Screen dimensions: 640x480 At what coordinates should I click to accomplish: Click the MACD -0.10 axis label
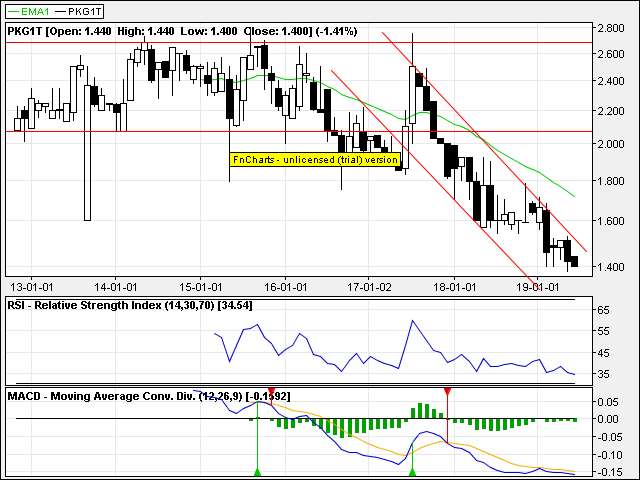[x=608, y=455]
